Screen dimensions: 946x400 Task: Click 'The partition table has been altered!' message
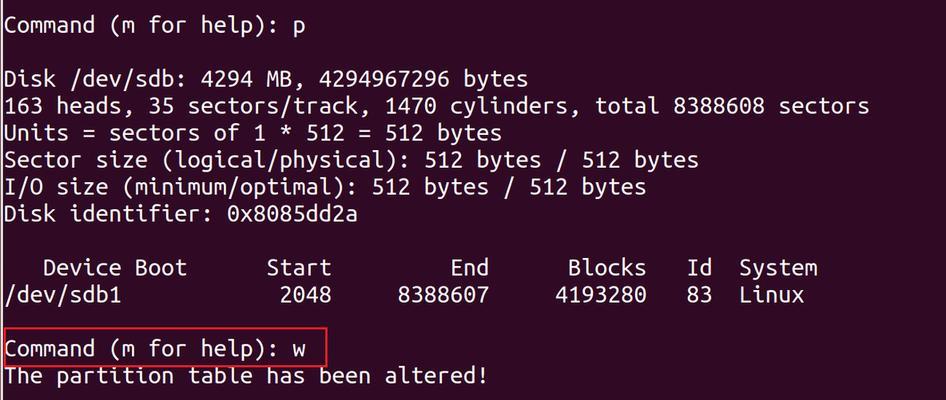245,376
